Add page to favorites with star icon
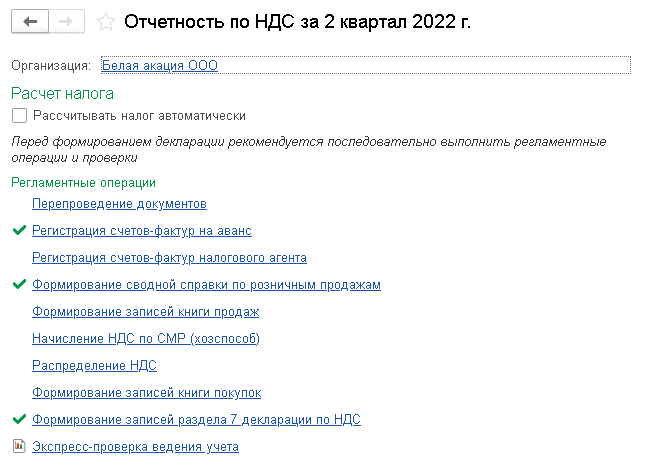 (x=105, y=21)
